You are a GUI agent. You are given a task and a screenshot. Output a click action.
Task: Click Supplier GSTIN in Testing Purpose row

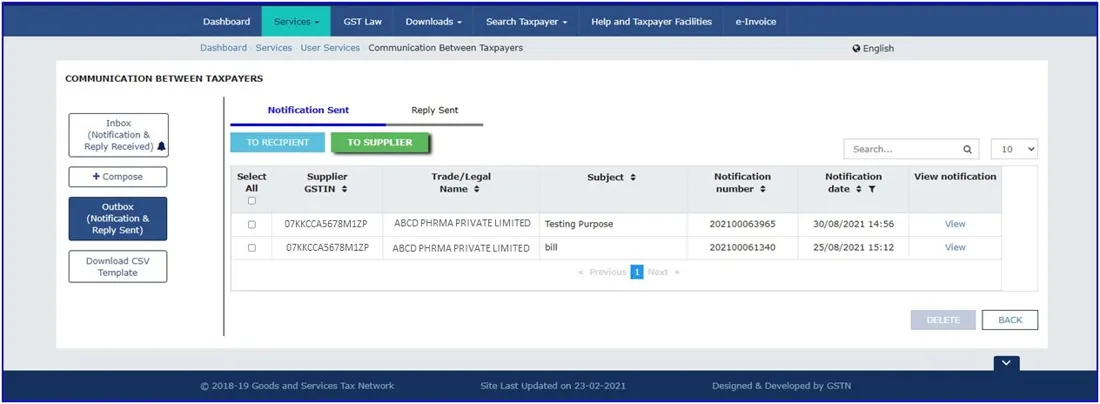point(326,224)
